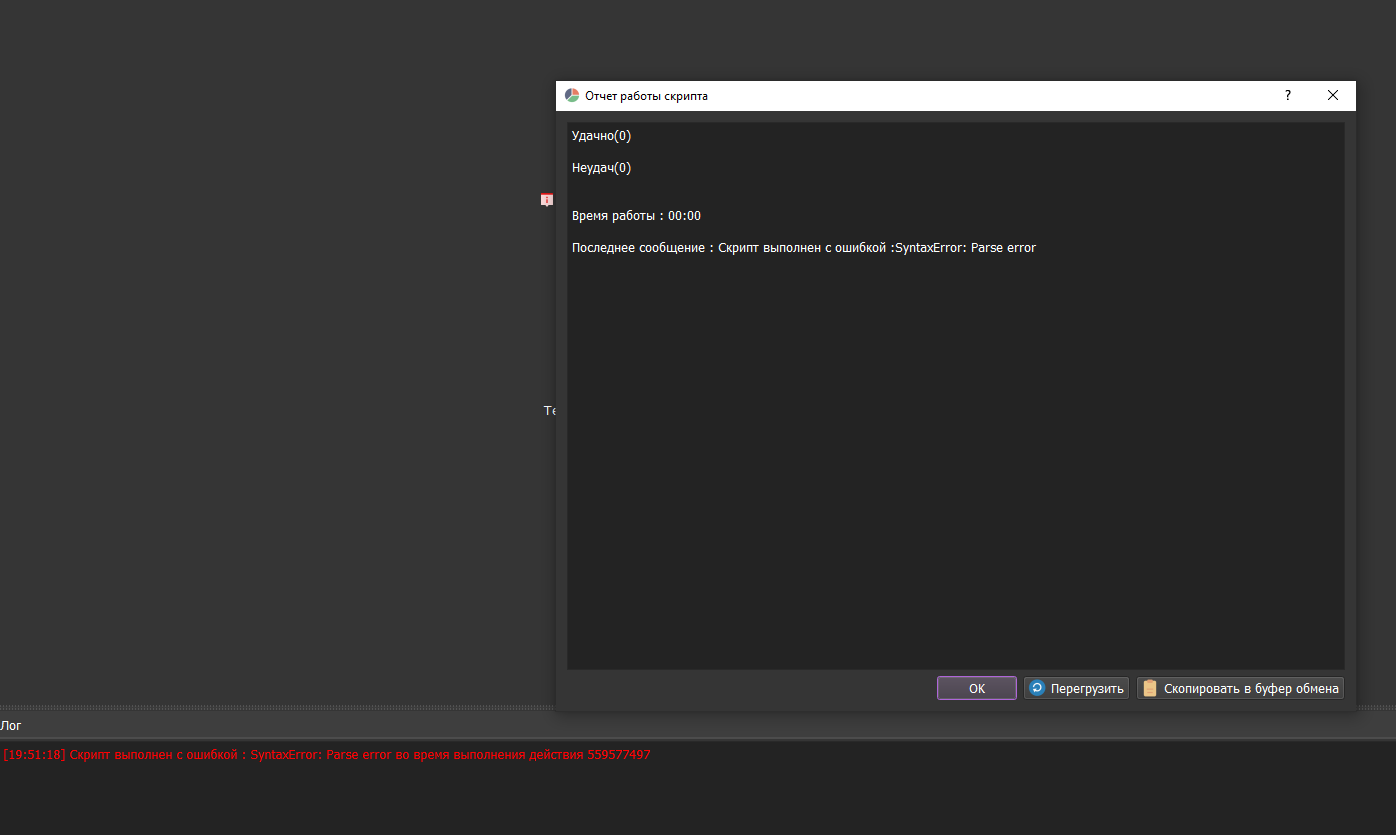This screenshot has width=1396, height=835.
Task: Click the Неудач(0) counter line
Action: pos(600,167)
